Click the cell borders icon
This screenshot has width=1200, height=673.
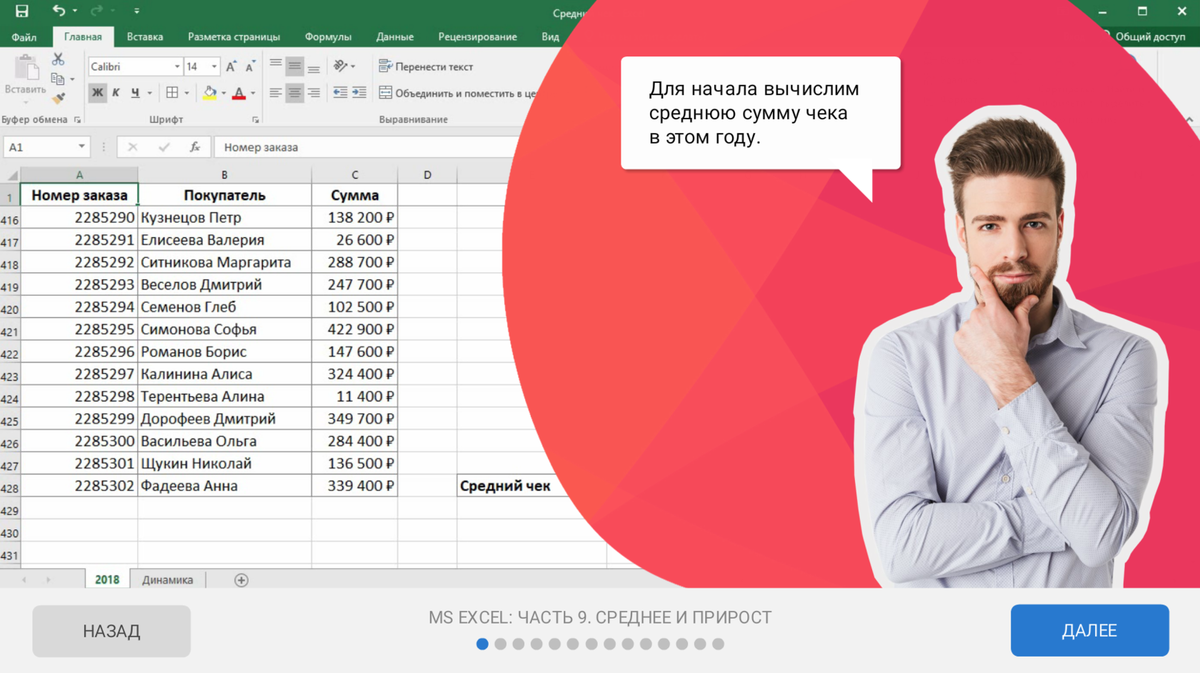coord(172,93)
